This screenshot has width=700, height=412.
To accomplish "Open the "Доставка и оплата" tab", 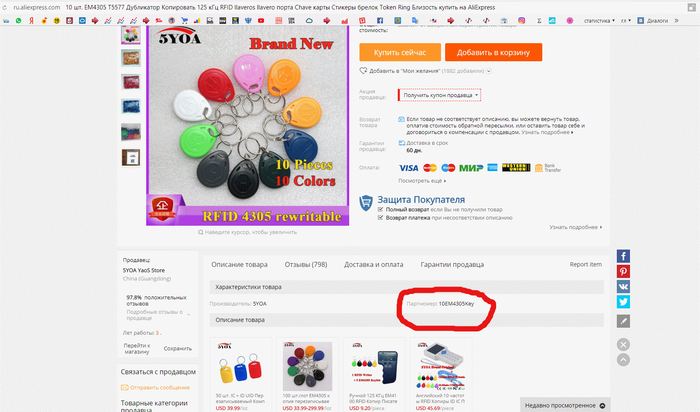I will click(x=375, y=264).
